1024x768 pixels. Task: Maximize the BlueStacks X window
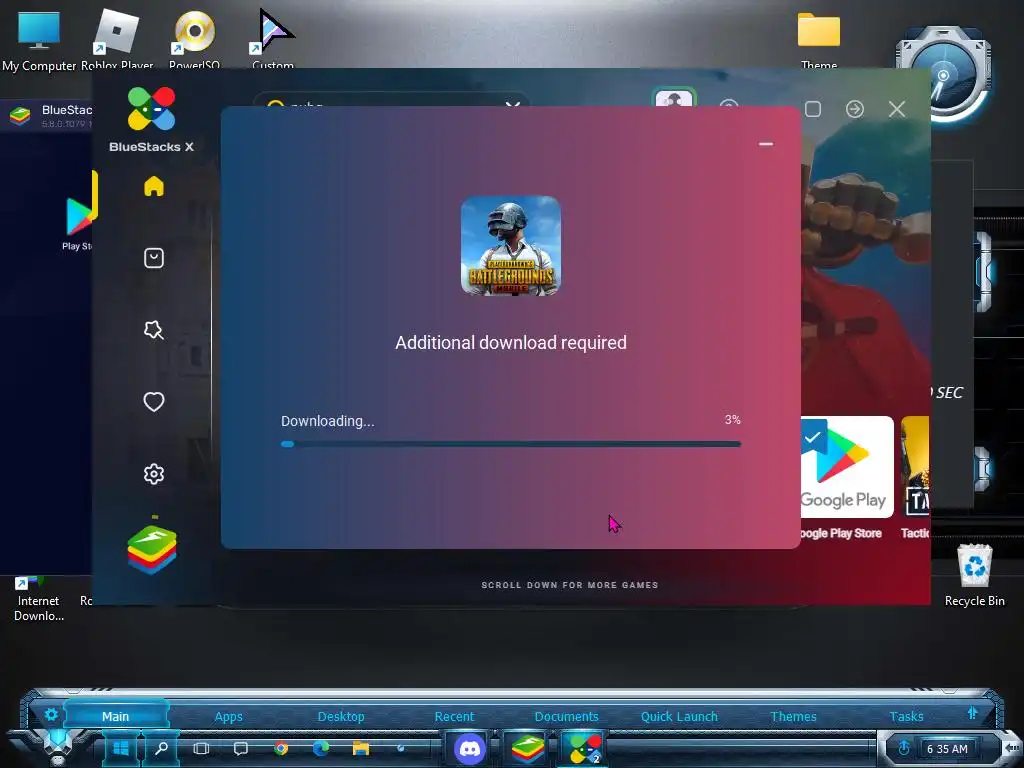click(813, 109)
